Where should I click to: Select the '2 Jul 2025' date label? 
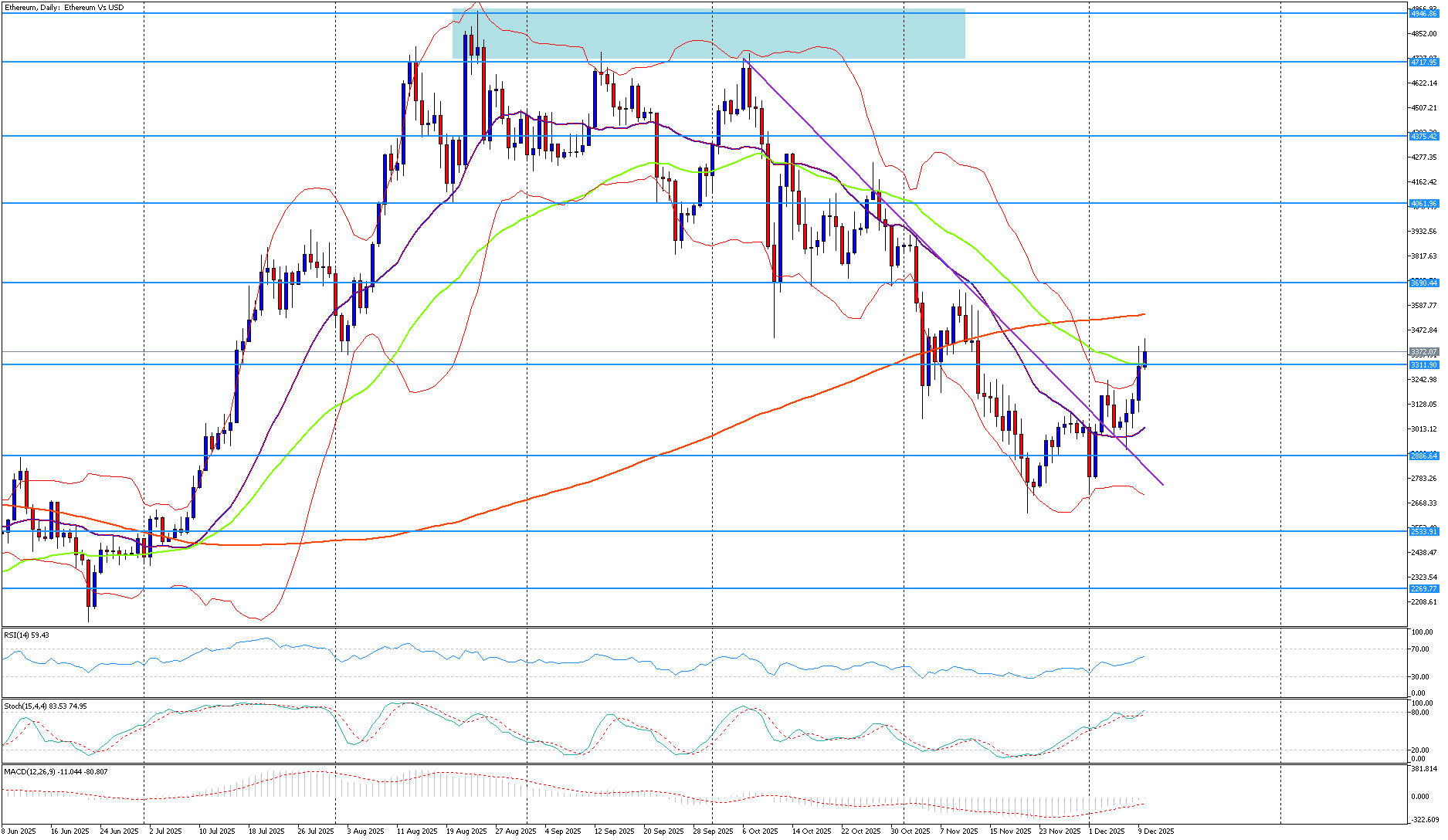point(165,832)
